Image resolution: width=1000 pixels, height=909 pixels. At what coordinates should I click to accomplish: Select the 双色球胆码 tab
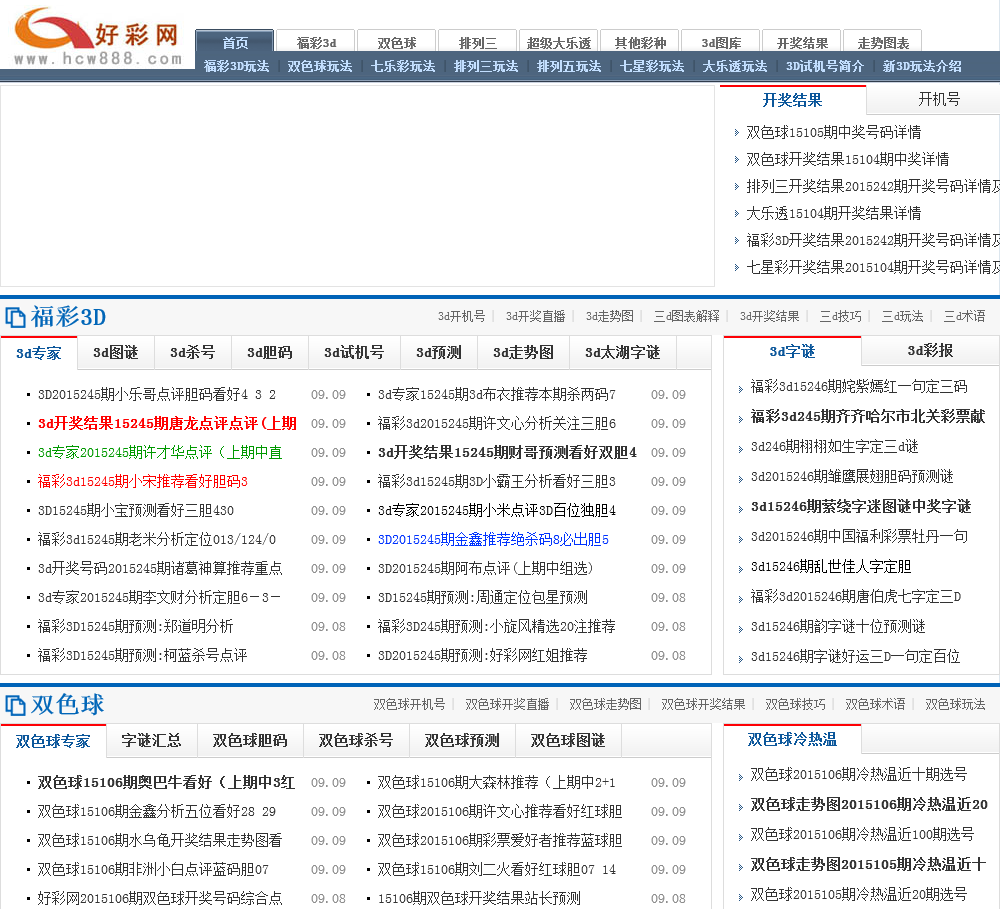[x=250, y=741]
